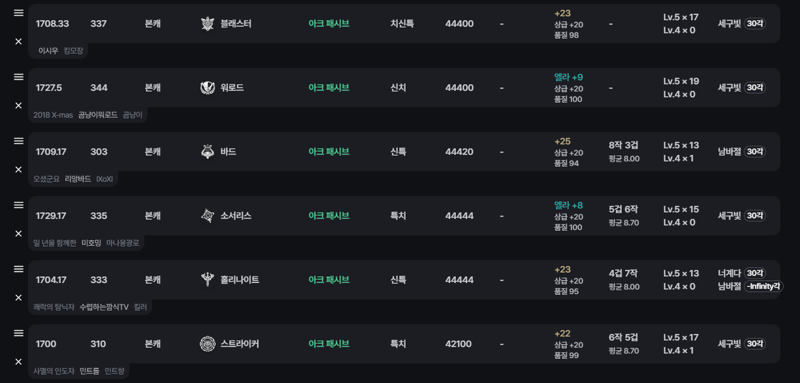The height and width of the screenshot is (383, 800).
Task: Click the 소서리스 class icon
Action: pos(207,216)
